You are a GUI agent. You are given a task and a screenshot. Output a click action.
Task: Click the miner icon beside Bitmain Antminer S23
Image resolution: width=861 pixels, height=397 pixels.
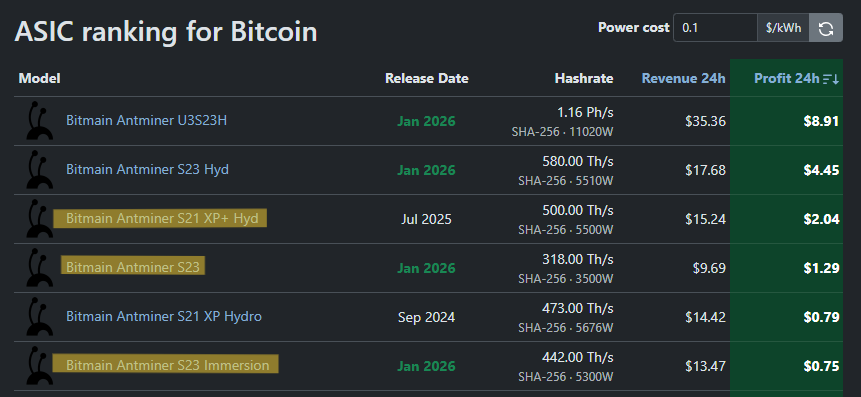click(x=40, y=267)
